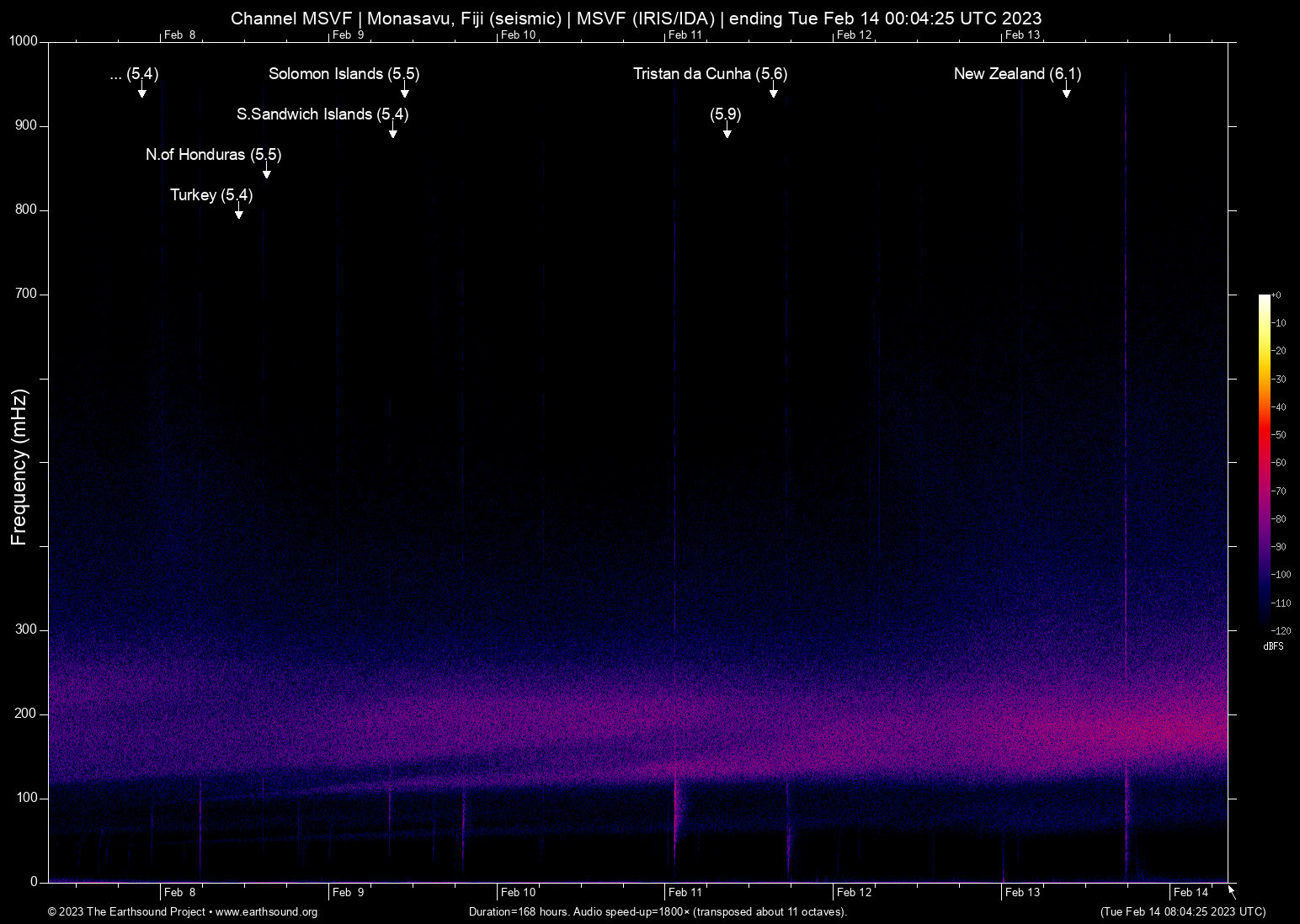The height and width of the screenshot is (924, 1300).
Task: Select the Feb 10 date on top axis
Action: click(518, 35)
